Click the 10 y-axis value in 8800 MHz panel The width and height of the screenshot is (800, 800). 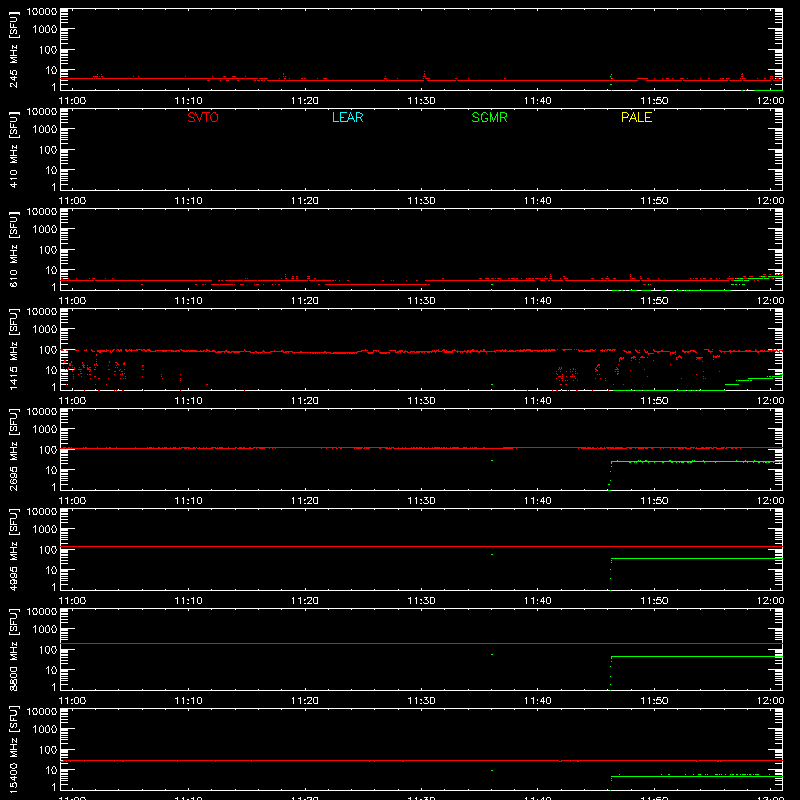pyautogui.click(x=51, y=670)
